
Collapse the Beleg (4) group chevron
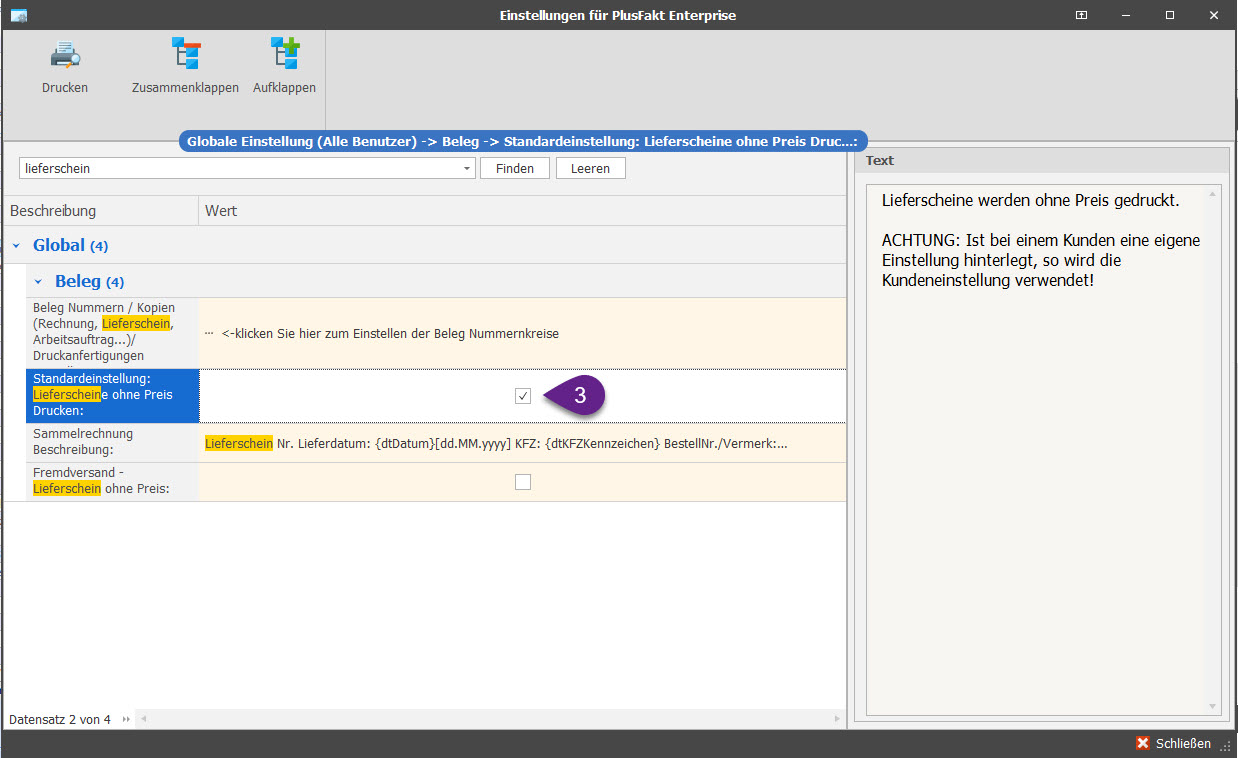(38, 282)
